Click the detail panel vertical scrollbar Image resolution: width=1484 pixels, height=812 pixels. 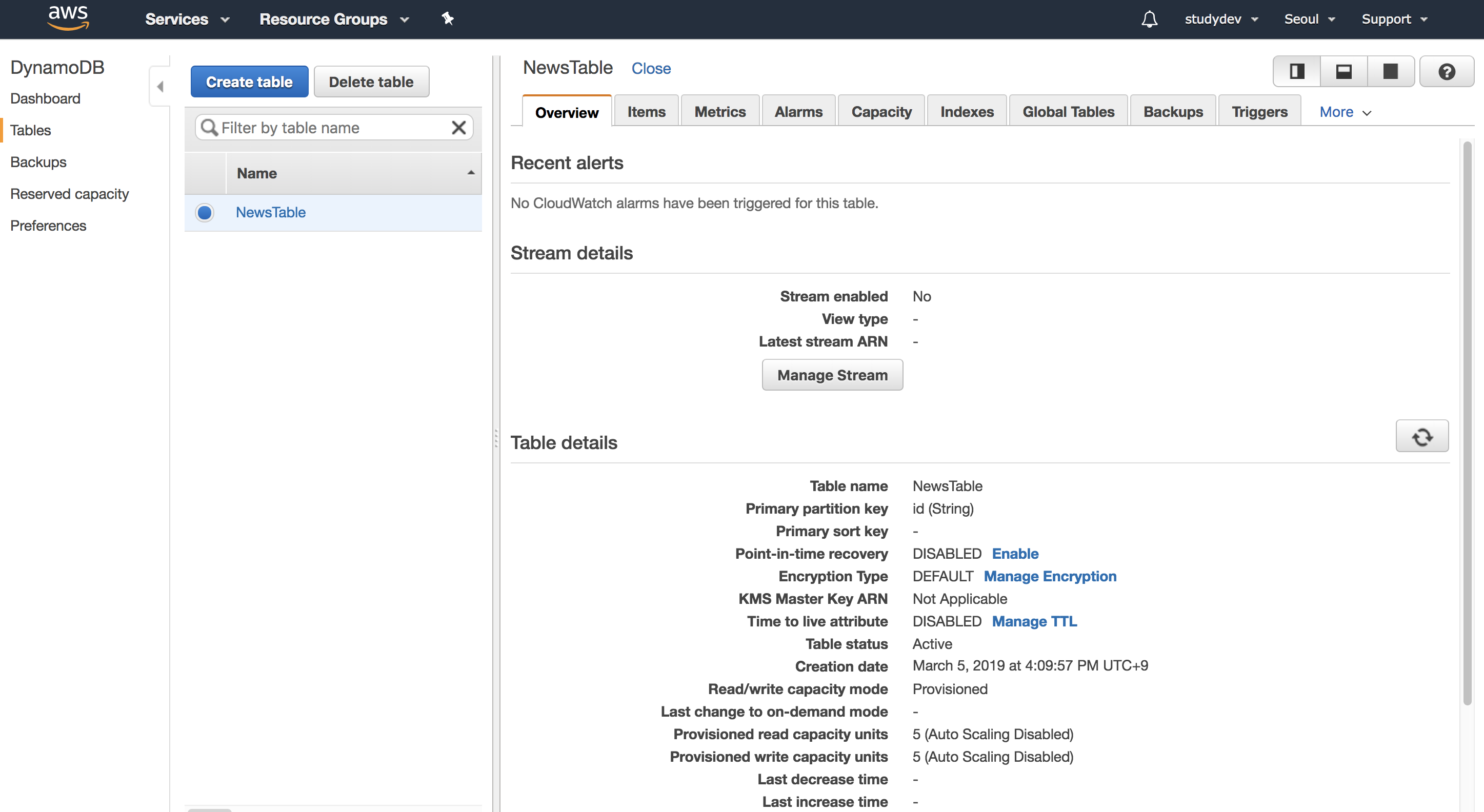[1467, 423]
